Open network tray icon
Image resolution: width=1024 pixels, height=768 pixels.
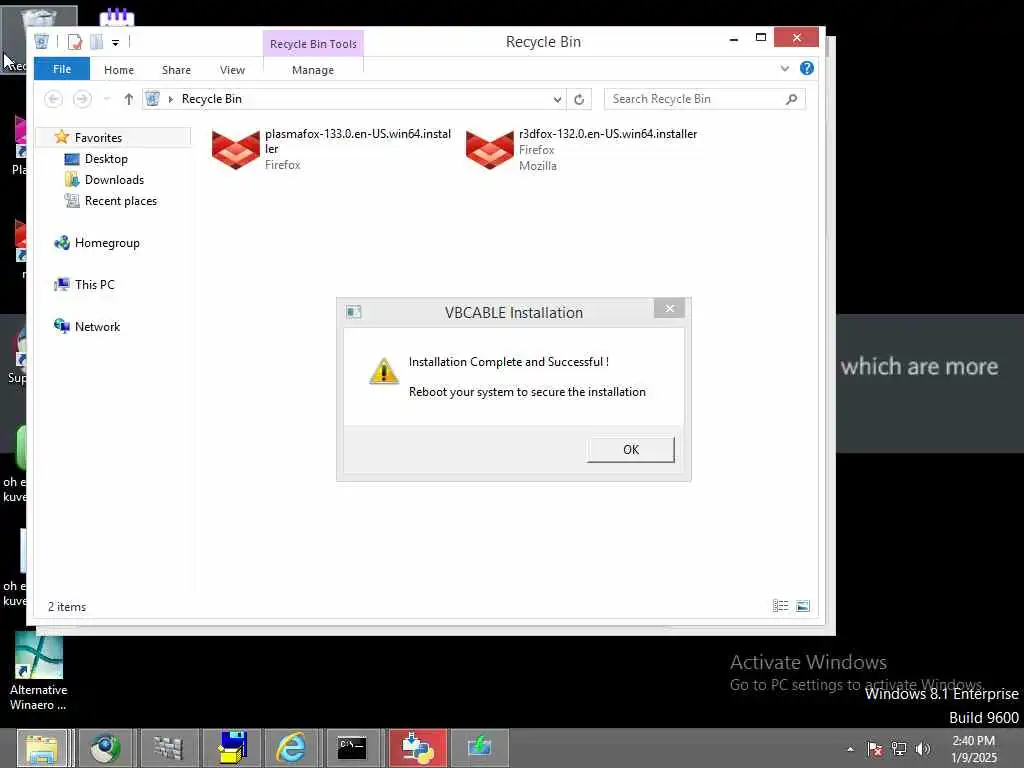click(899, 749)
